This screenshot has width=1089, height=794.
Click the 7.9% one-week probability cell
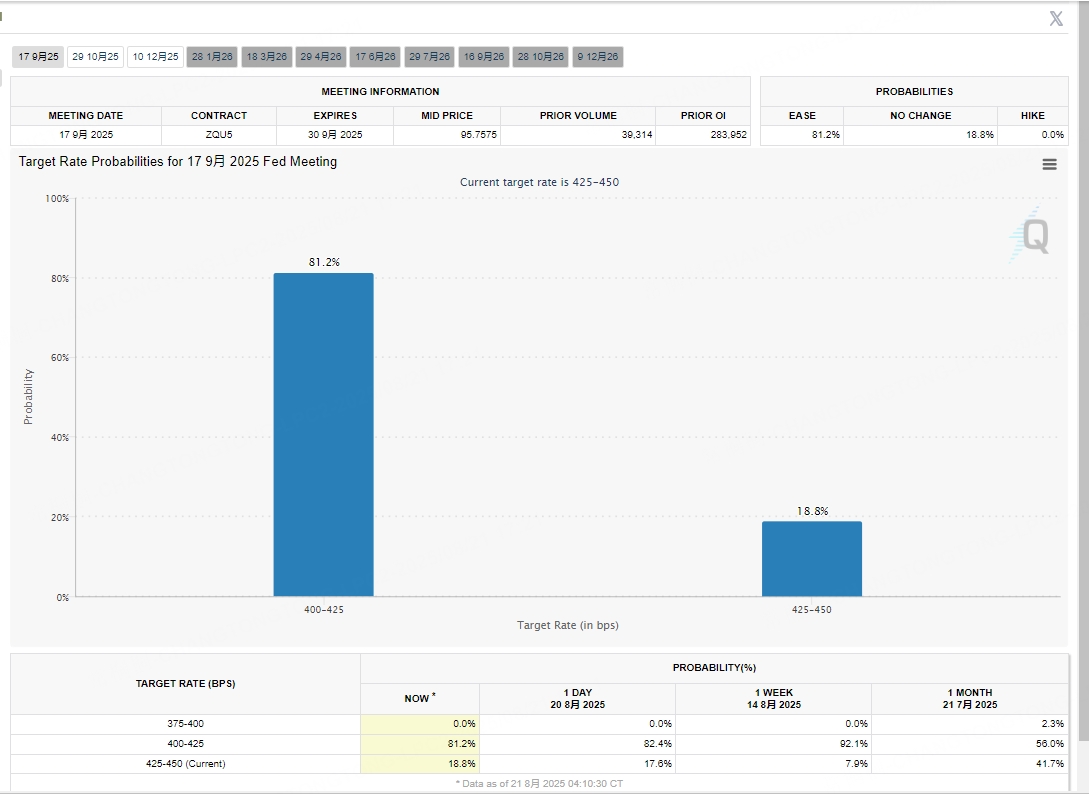click(x=774, y=764)
